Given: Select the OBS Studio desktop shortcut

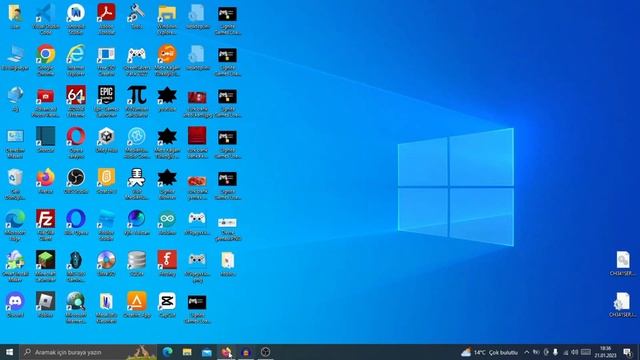Looking at the screenshot, I should [76, 181].
